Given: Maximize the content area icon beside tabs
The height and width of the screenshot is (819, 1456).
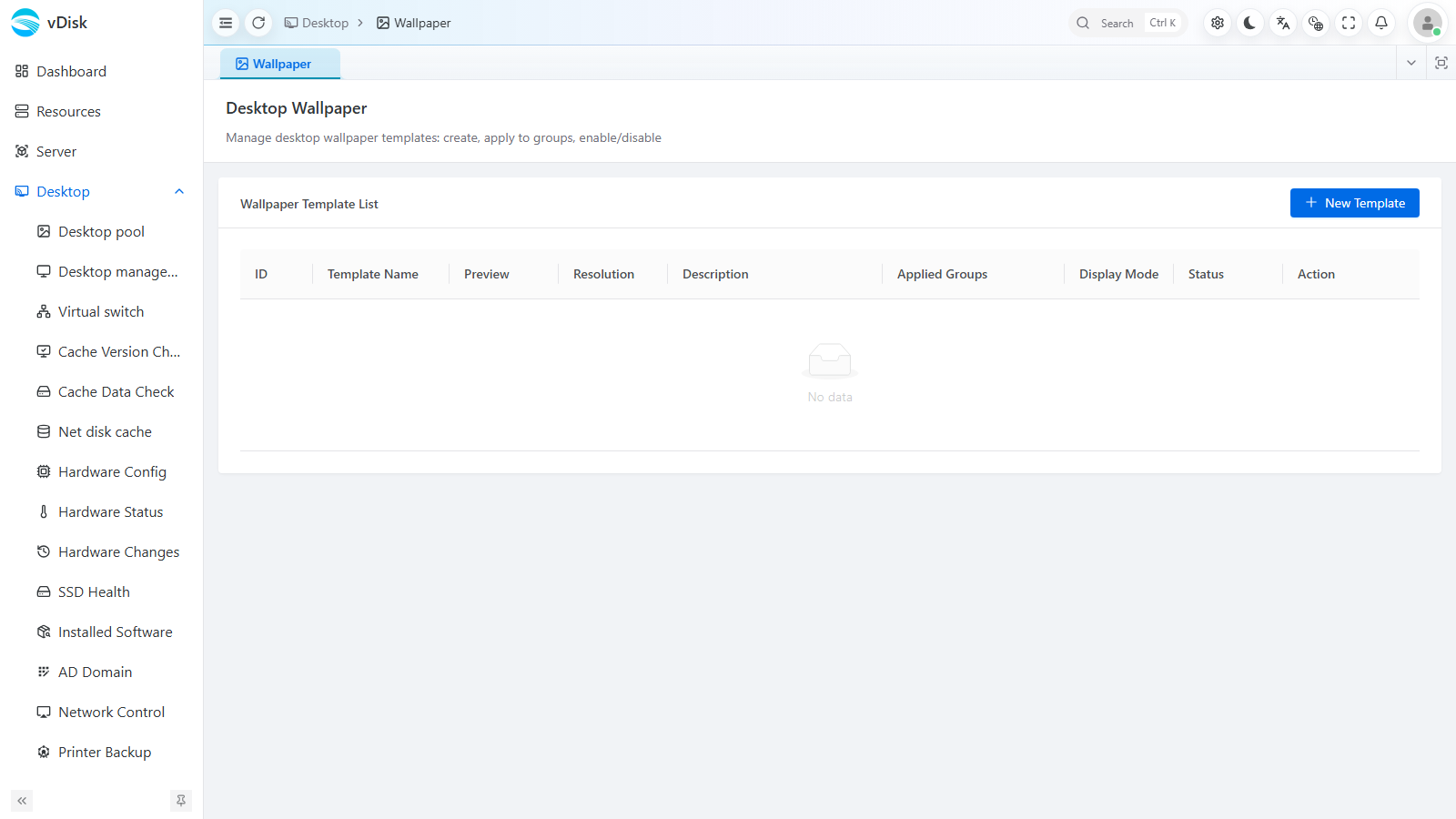Looking at the screenshot, I should coord(1441,63).
